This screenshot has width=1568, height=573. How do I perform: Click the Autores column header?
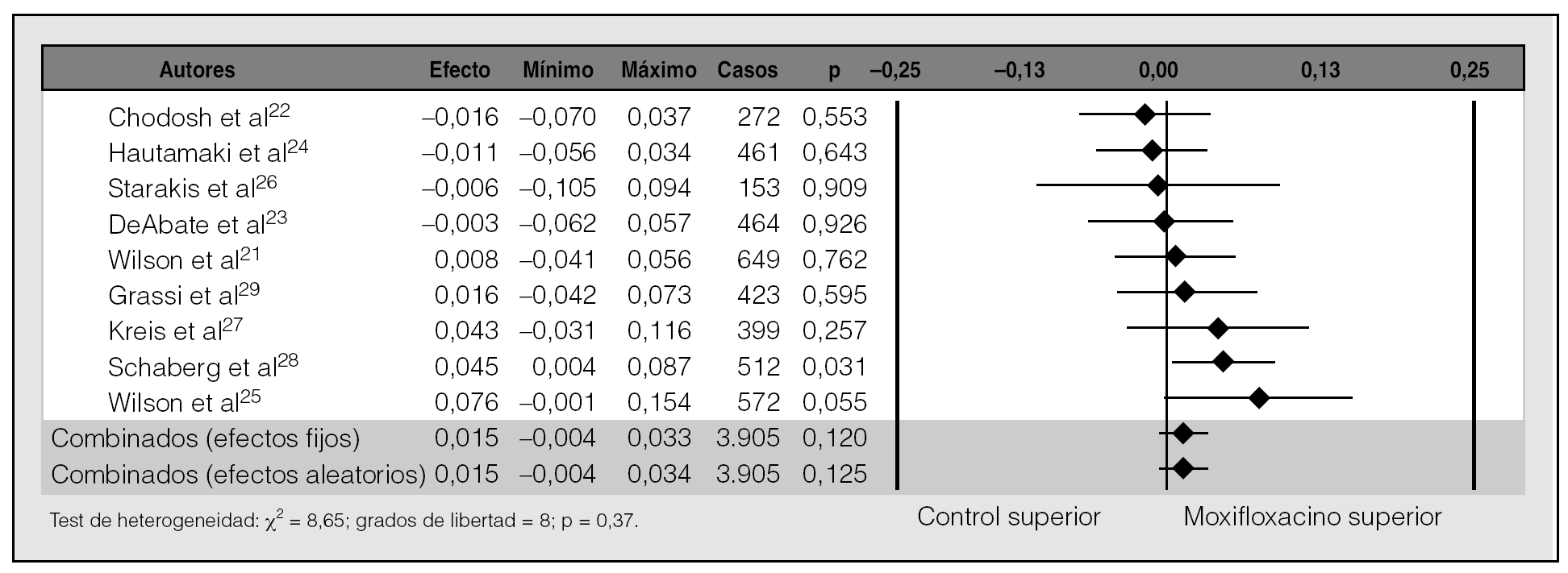197,70
